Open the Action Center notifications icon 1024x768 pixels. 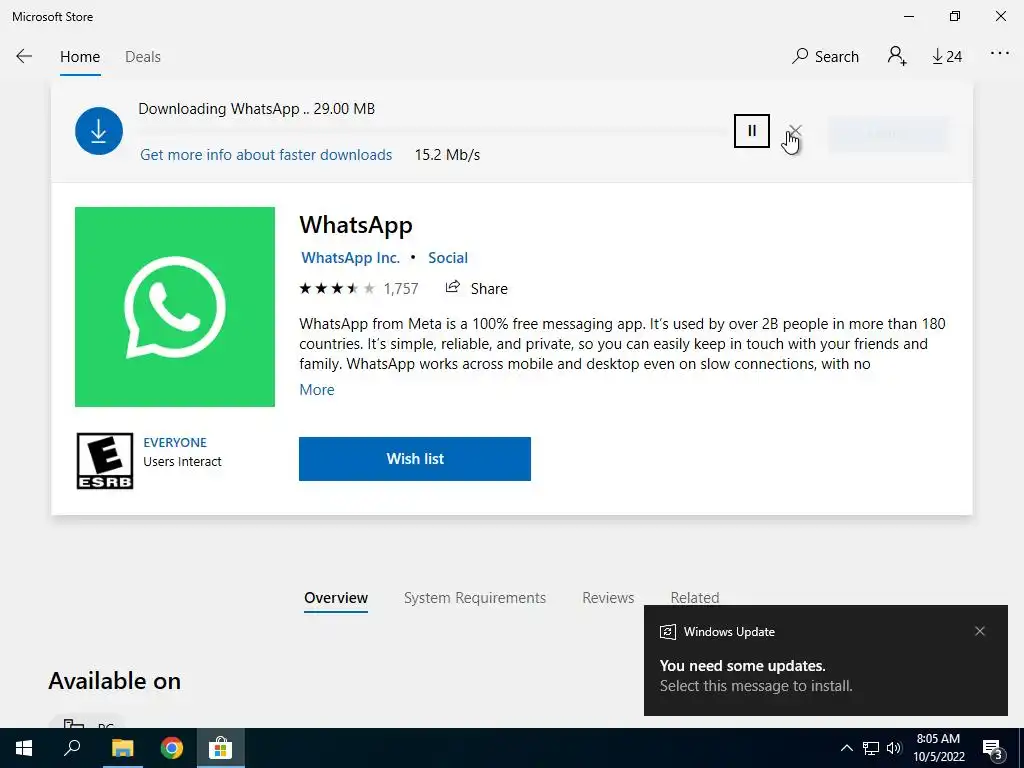pyautogui.click(x=992, y=749)
